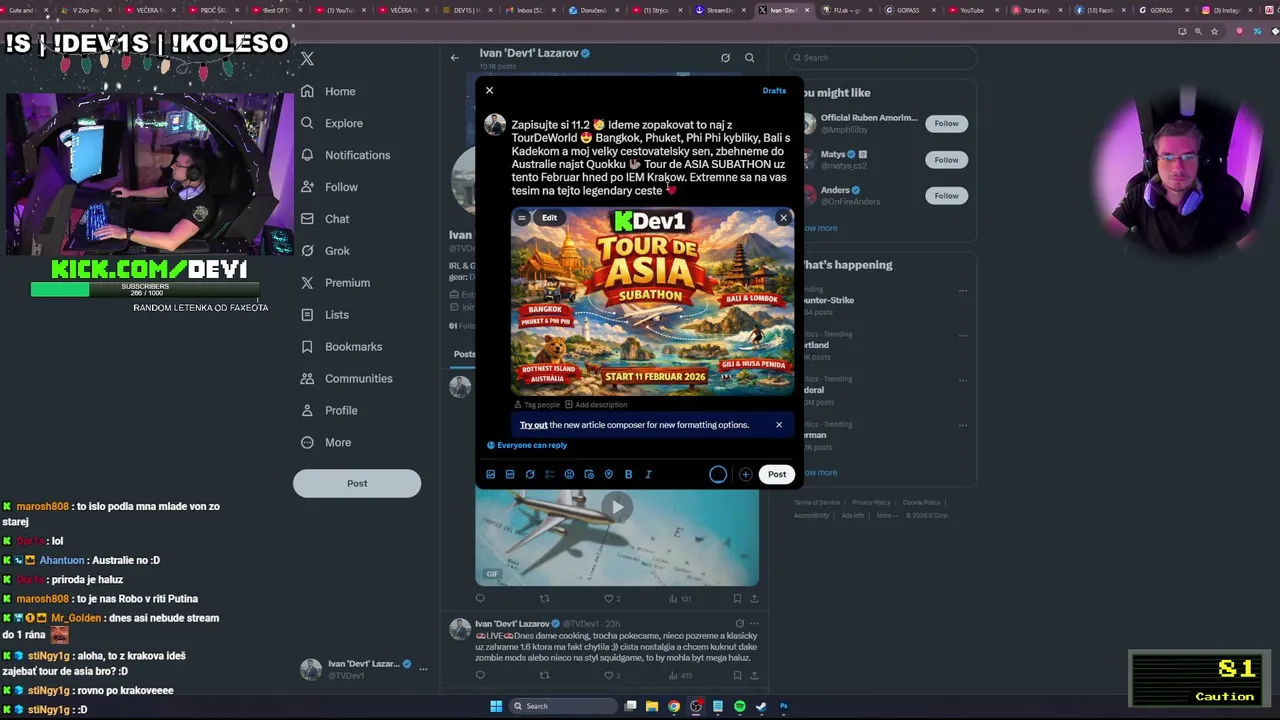The height and width of the screenshot is (720, 1280).
Task: Click into the post text area
Action: (651, 158)
